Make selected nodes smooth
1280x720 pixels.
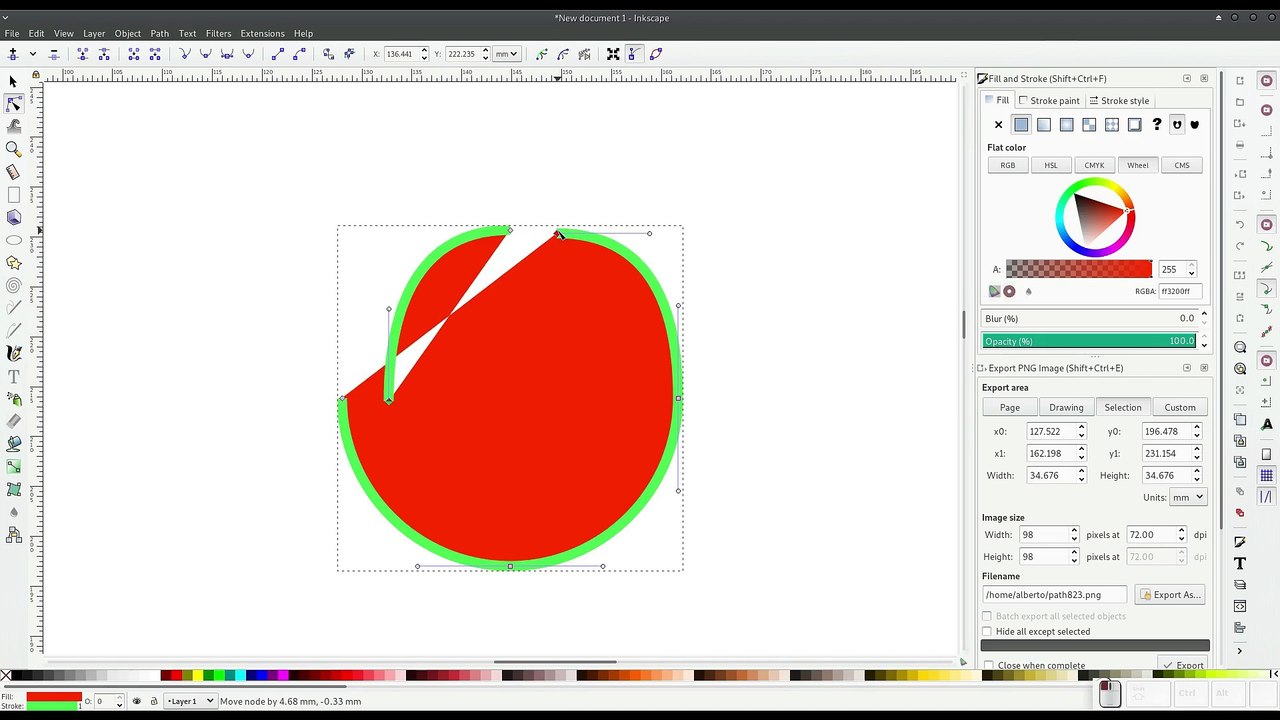[x=206, y=54]
